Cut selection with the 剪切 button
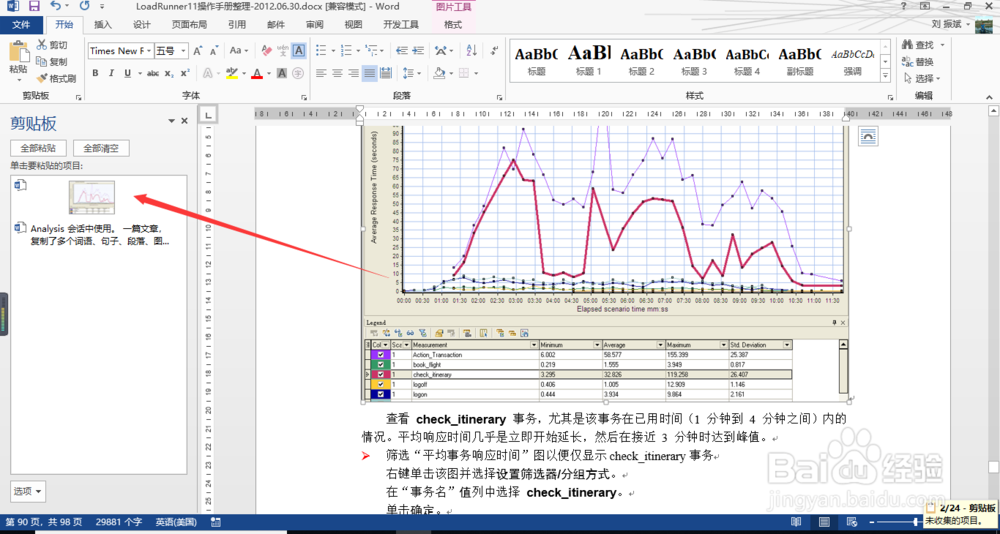This screenshot has width=1000, height=534. pos(52,45)
